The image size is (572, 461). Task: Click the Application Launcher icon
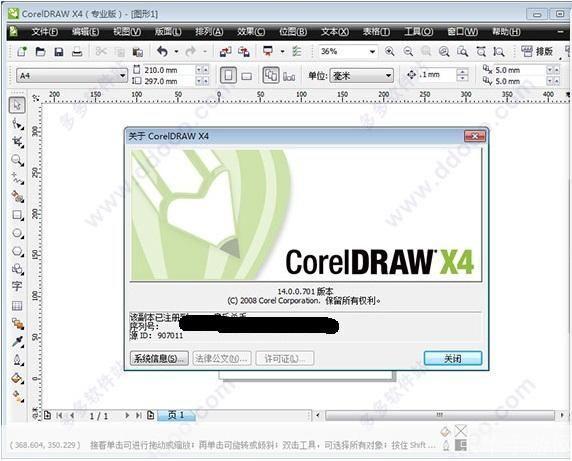click(x=268, y=51)
